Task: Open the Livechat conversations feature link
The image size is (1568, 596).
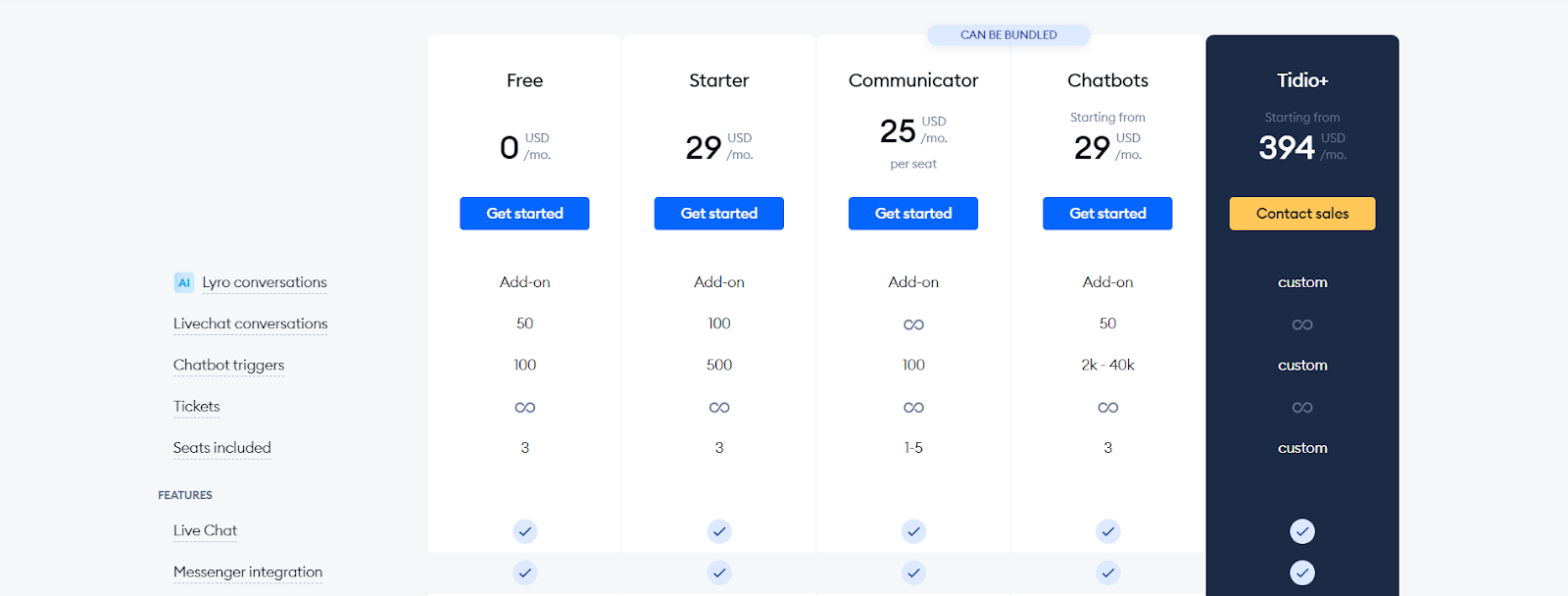Action: 251,323
